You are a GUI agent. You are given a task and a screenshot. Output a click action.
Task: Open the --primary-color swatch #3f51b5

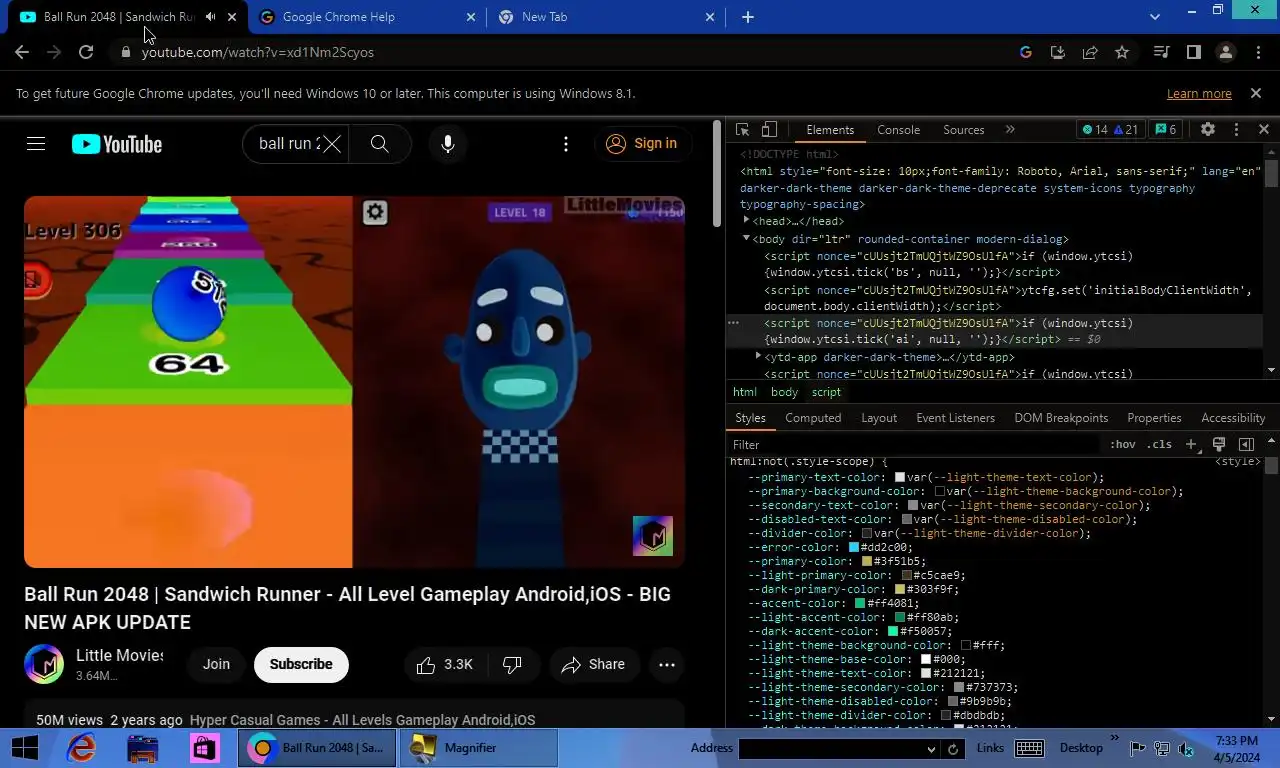point(867,561)
